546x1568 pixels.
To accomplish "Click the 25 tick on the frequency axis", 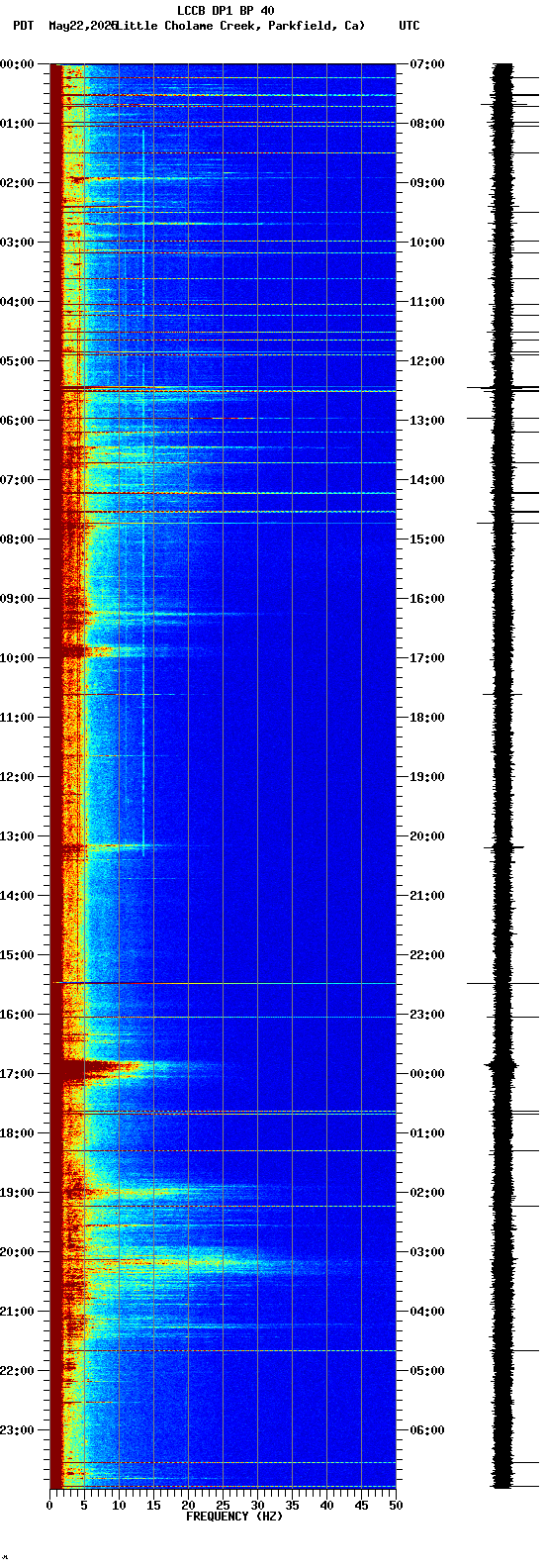I will [x=223, y=1506].
